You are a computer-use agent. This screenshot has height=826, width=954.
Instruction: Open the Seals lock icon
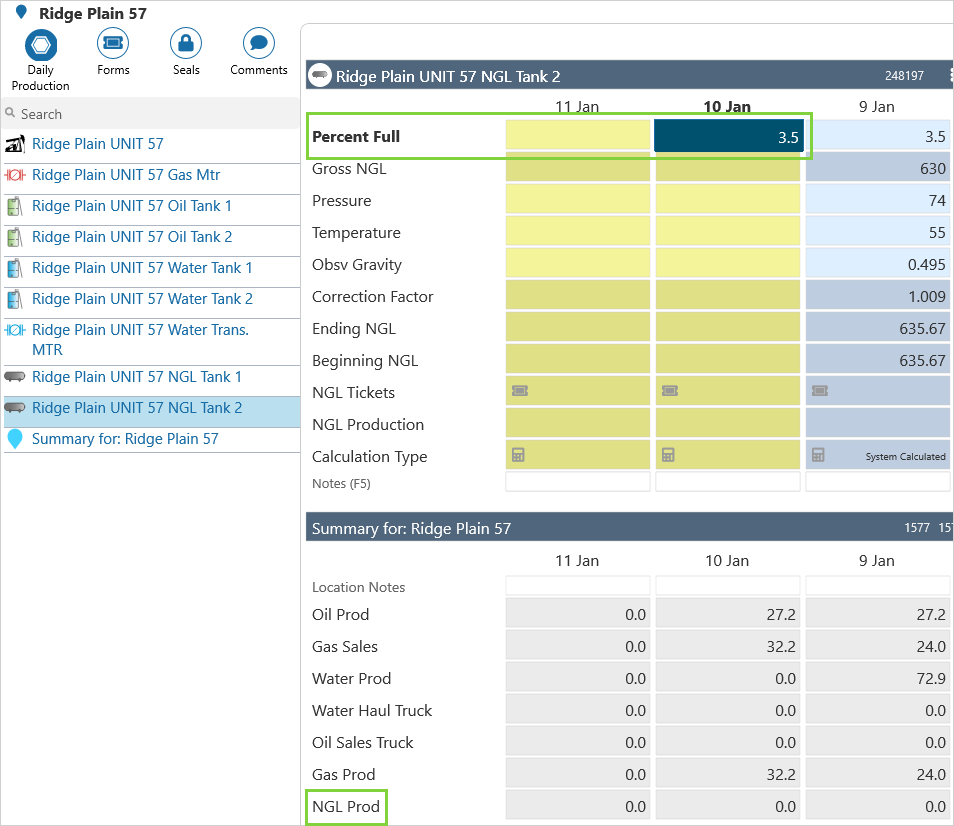point(186,44)
